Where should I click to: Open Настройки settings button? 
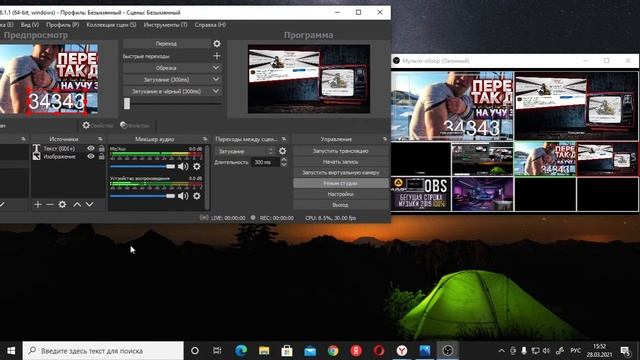(x=340, y=194)
